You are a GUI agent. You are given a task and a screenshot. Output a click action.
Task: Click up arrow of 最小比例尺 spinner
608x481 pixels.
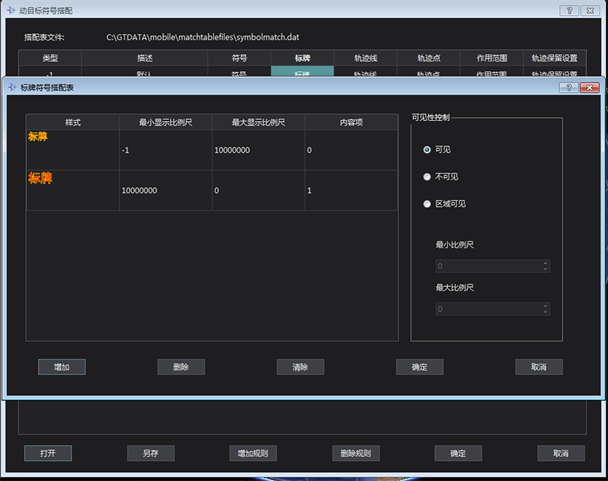[545, 263]
